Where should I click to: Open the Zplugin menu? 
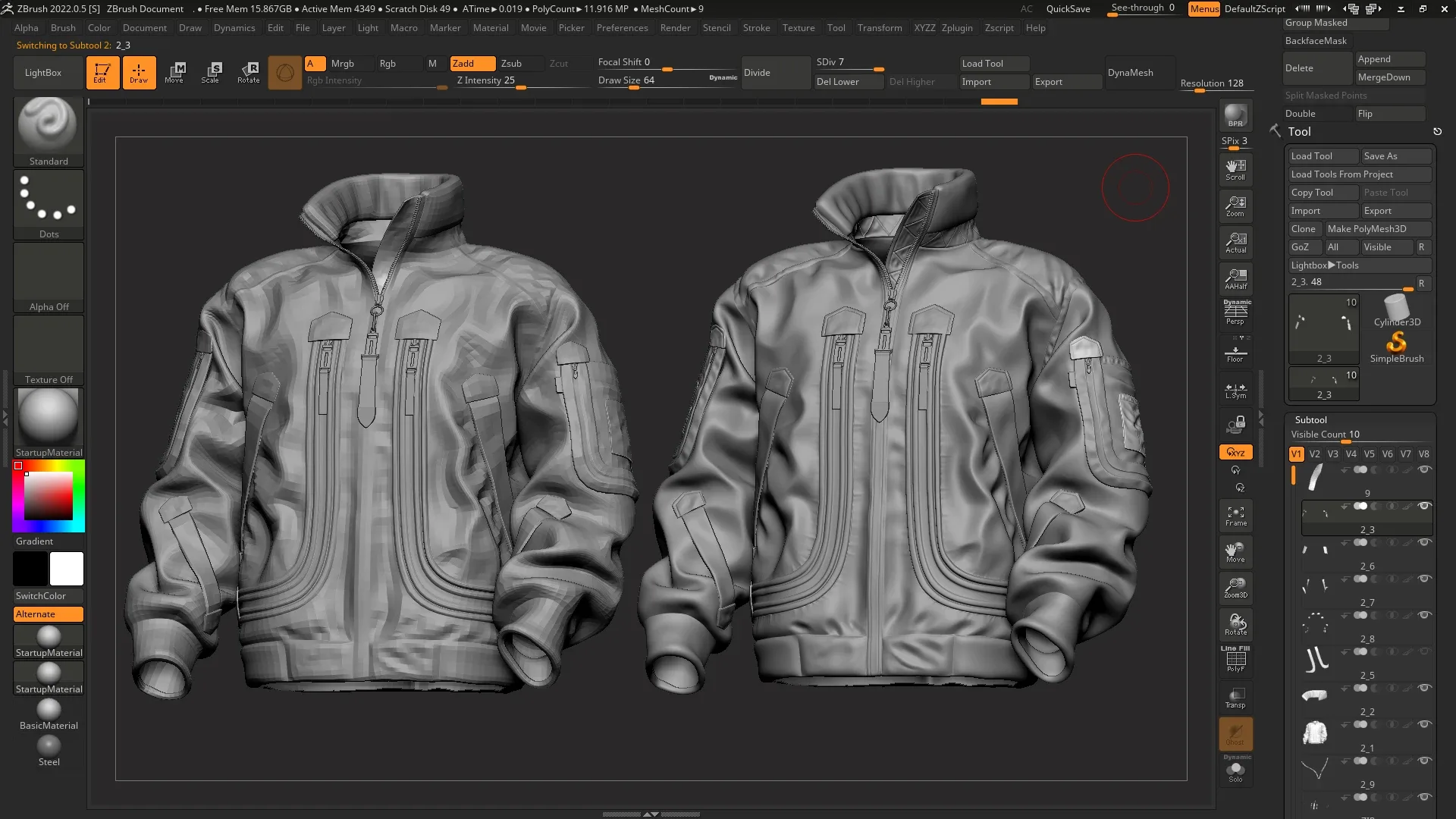pos(957,28)
